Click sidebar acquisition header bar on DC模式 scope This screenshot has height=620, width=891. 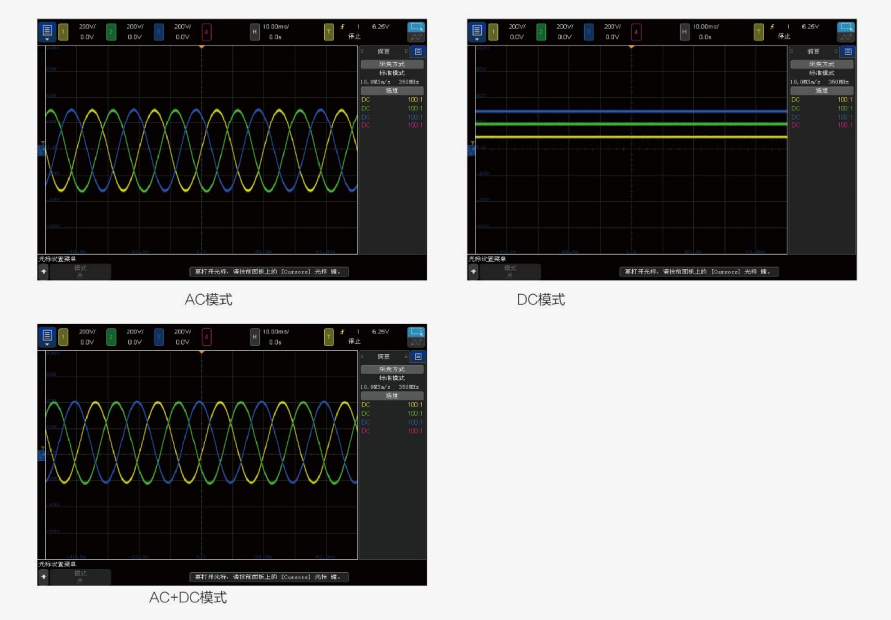[x=822, y=64]
